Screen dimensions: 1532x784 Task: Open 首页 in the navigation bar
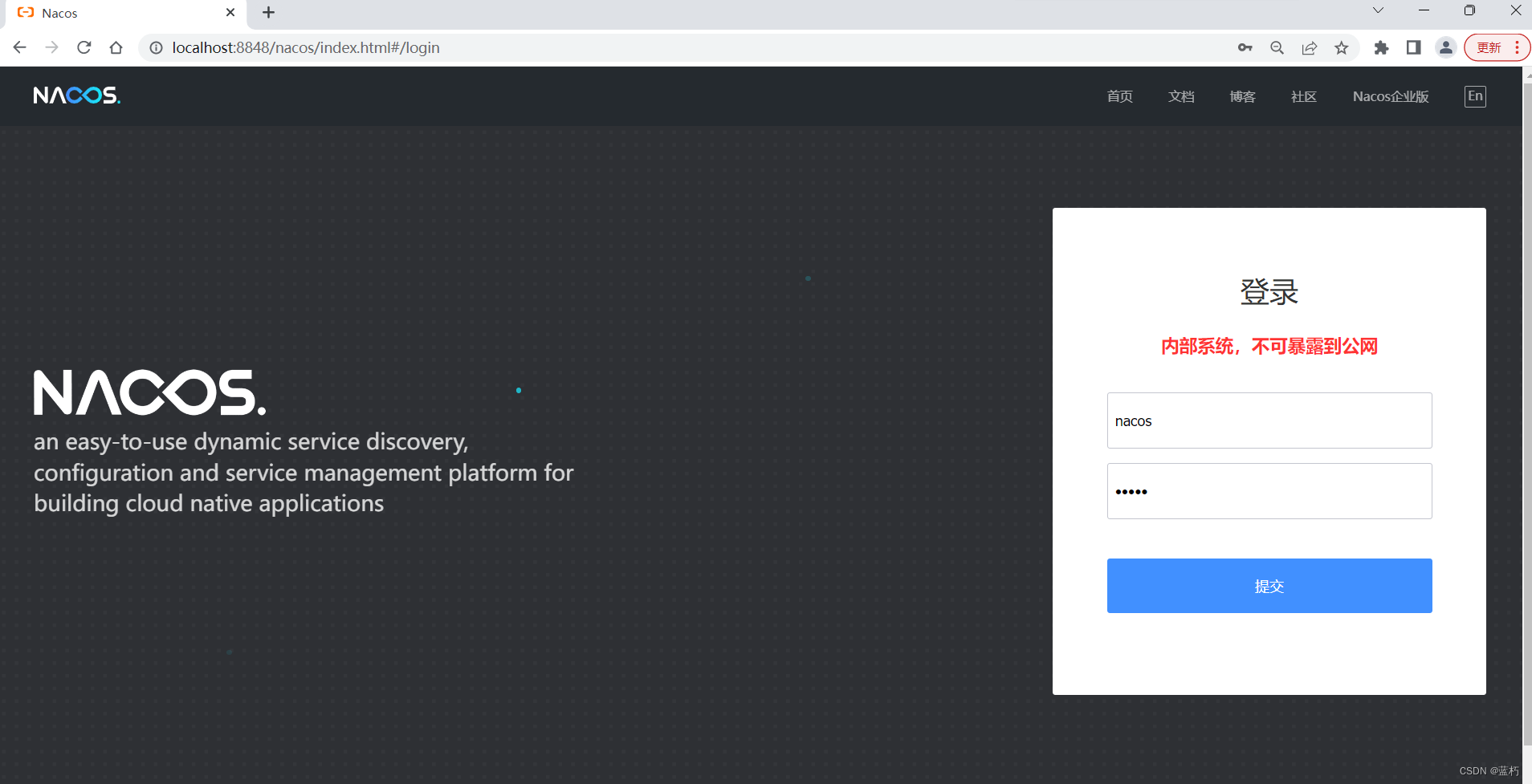(x=1120, y=96)
